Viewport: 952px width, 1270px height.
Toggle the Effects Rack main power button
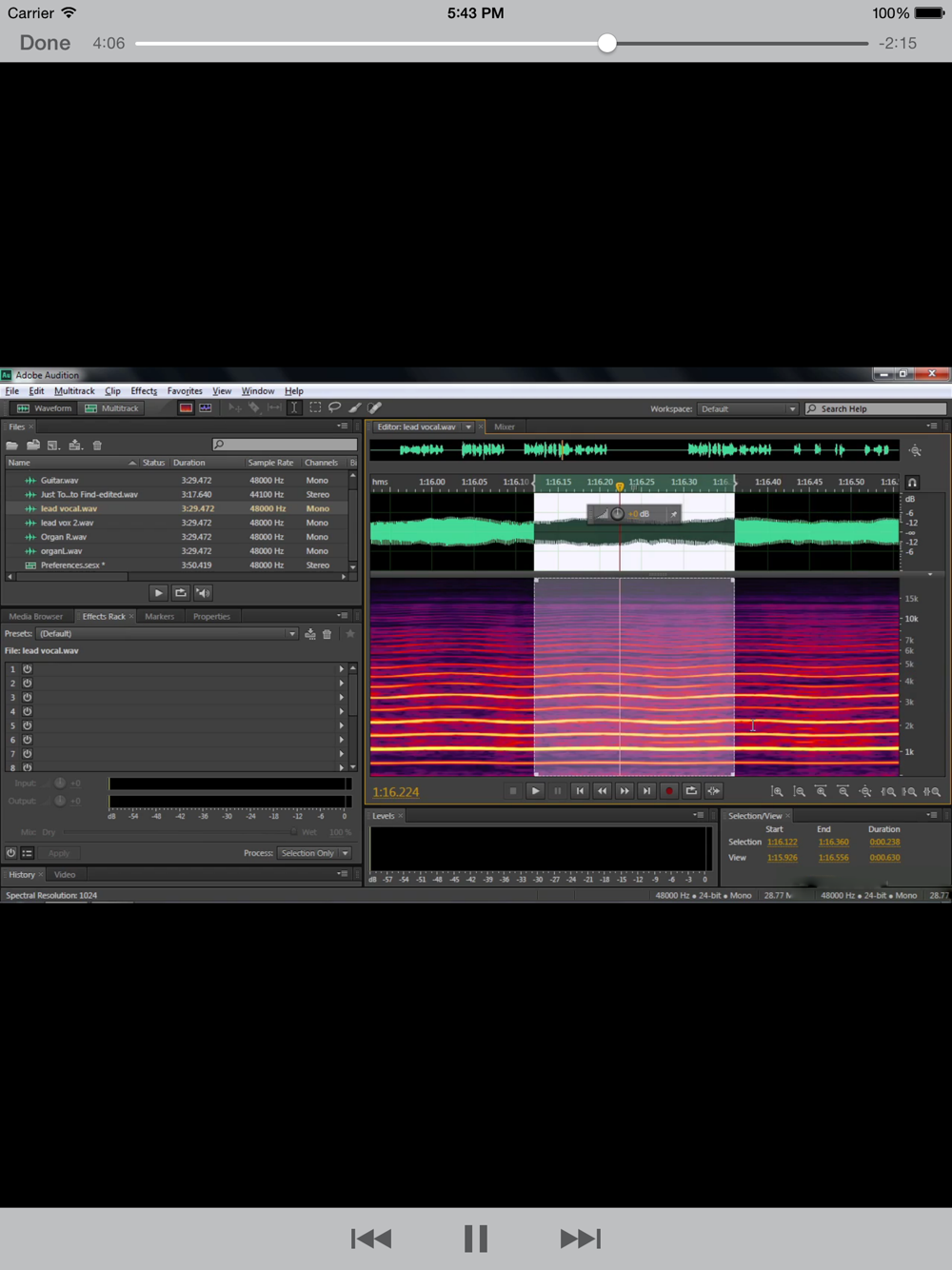pyautogui.click(x=10, y=853)
